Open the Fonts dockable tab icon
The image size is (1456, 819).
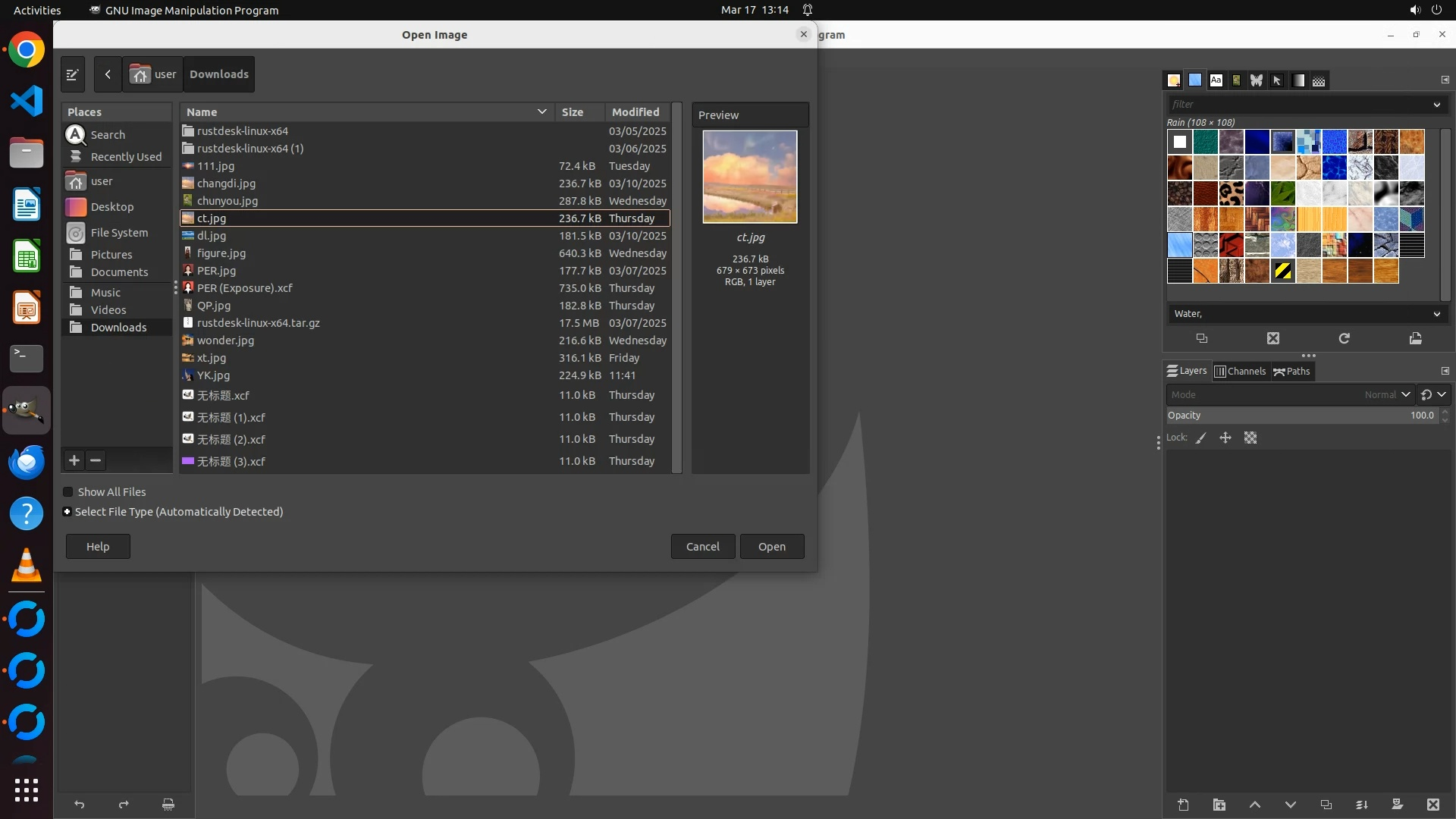coord(1216,80)
